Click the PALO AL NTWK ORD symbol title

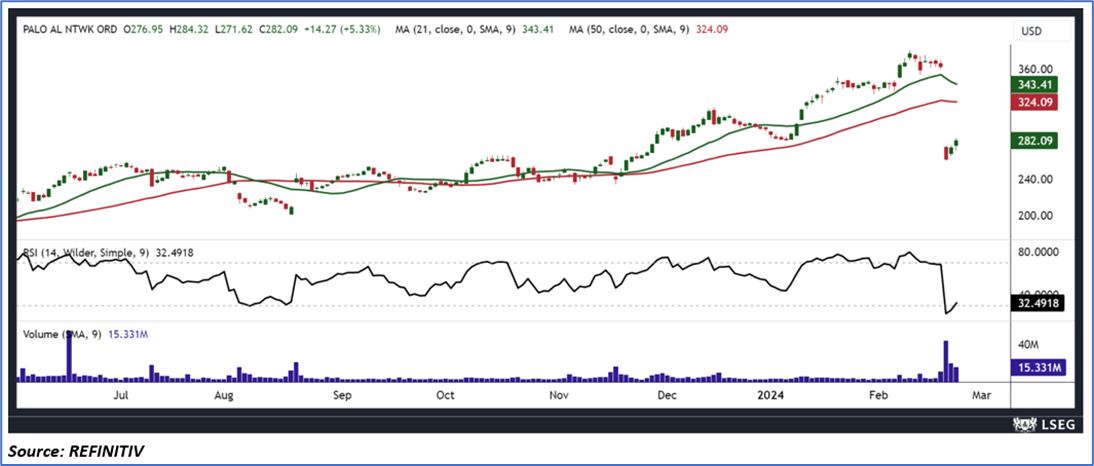pos(70,30)
